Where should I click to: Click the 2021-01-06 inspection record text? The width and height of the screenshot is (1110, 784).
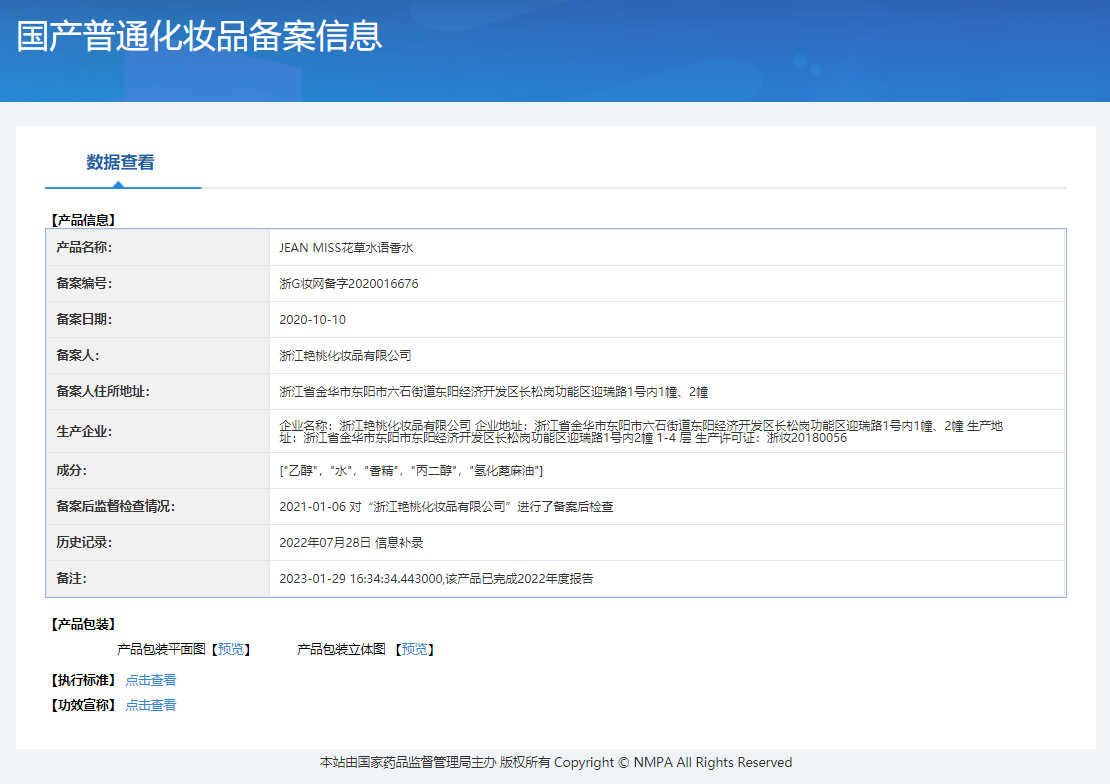click(446, 507)
